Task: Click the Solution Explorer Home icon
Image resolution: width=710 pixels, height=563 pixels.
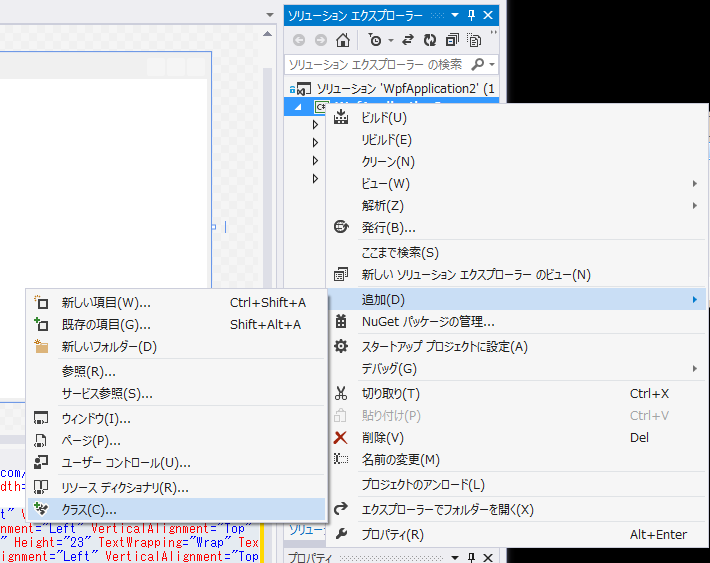Action: 343,40
